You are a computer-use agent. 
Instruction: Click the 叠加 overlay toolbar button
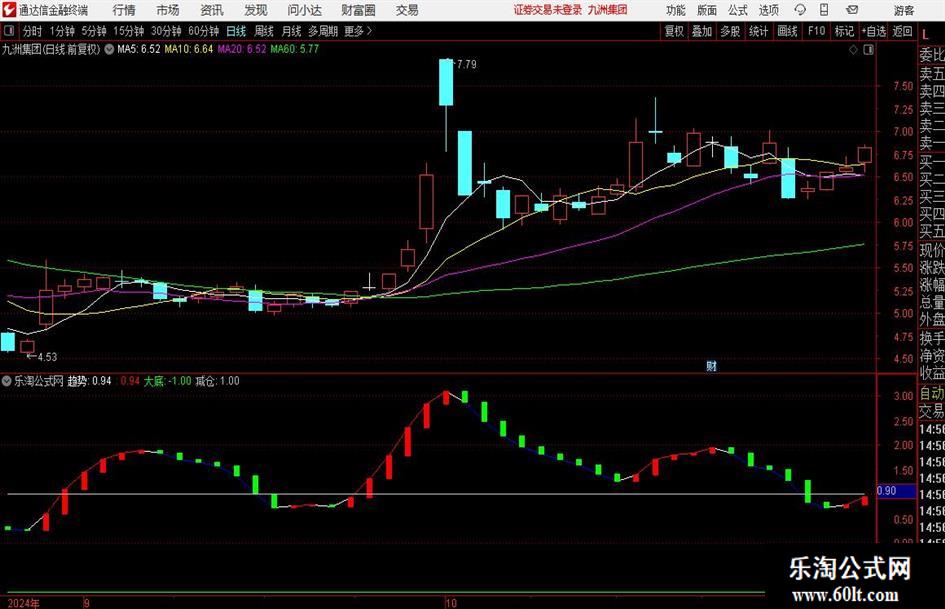pos(702,31)
